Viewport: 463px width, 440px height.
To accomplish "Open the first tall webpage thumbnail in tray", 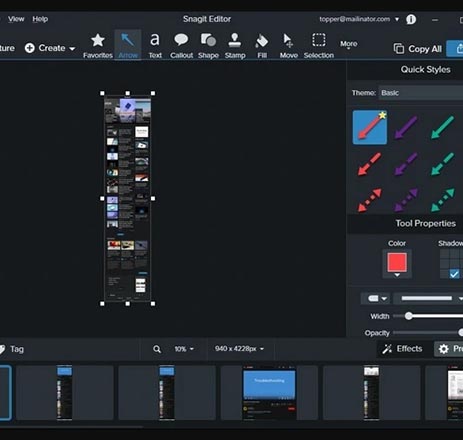I will [x=65, y=393].
